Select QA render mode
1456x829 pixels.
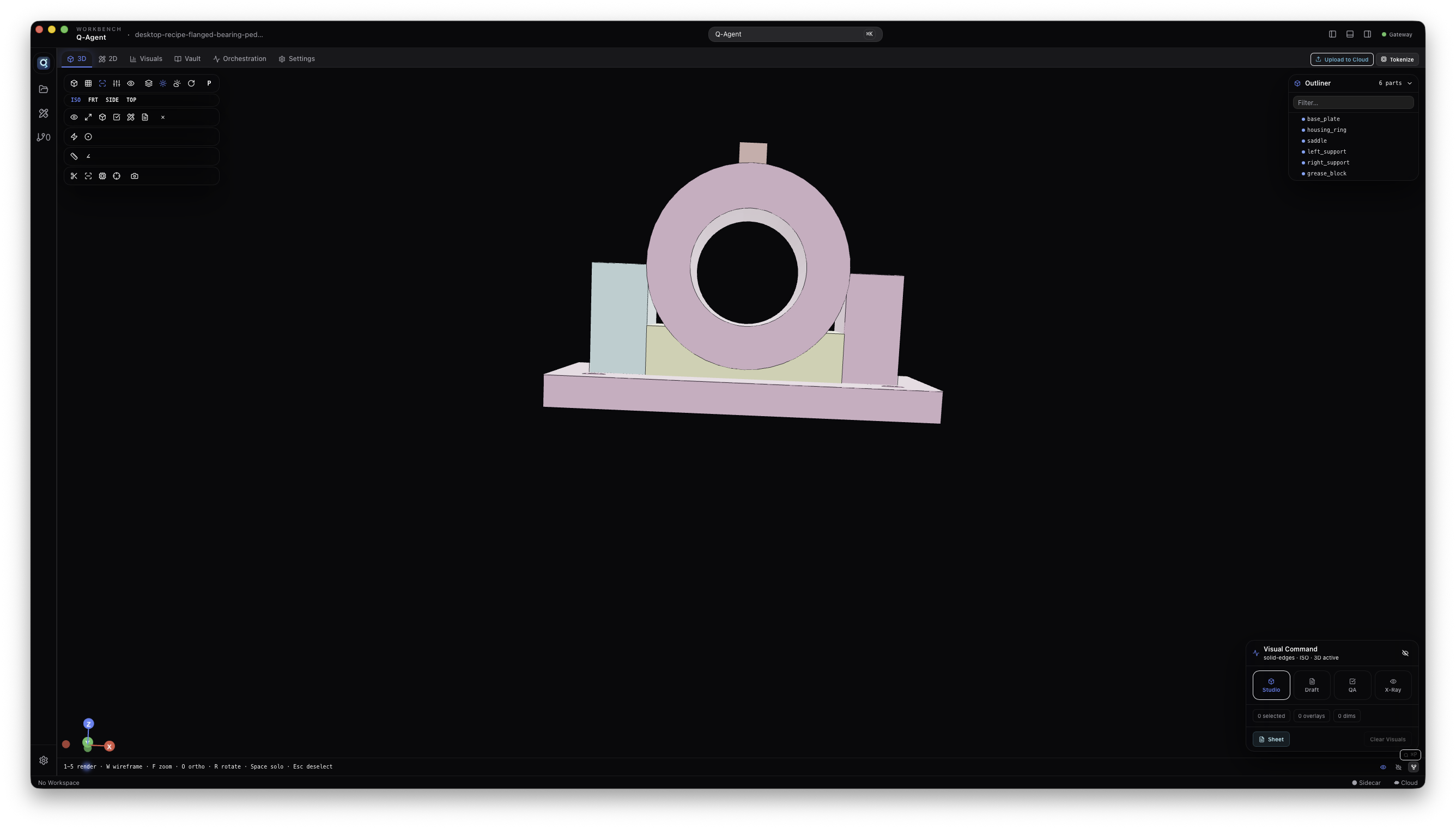coord(1352,685)
